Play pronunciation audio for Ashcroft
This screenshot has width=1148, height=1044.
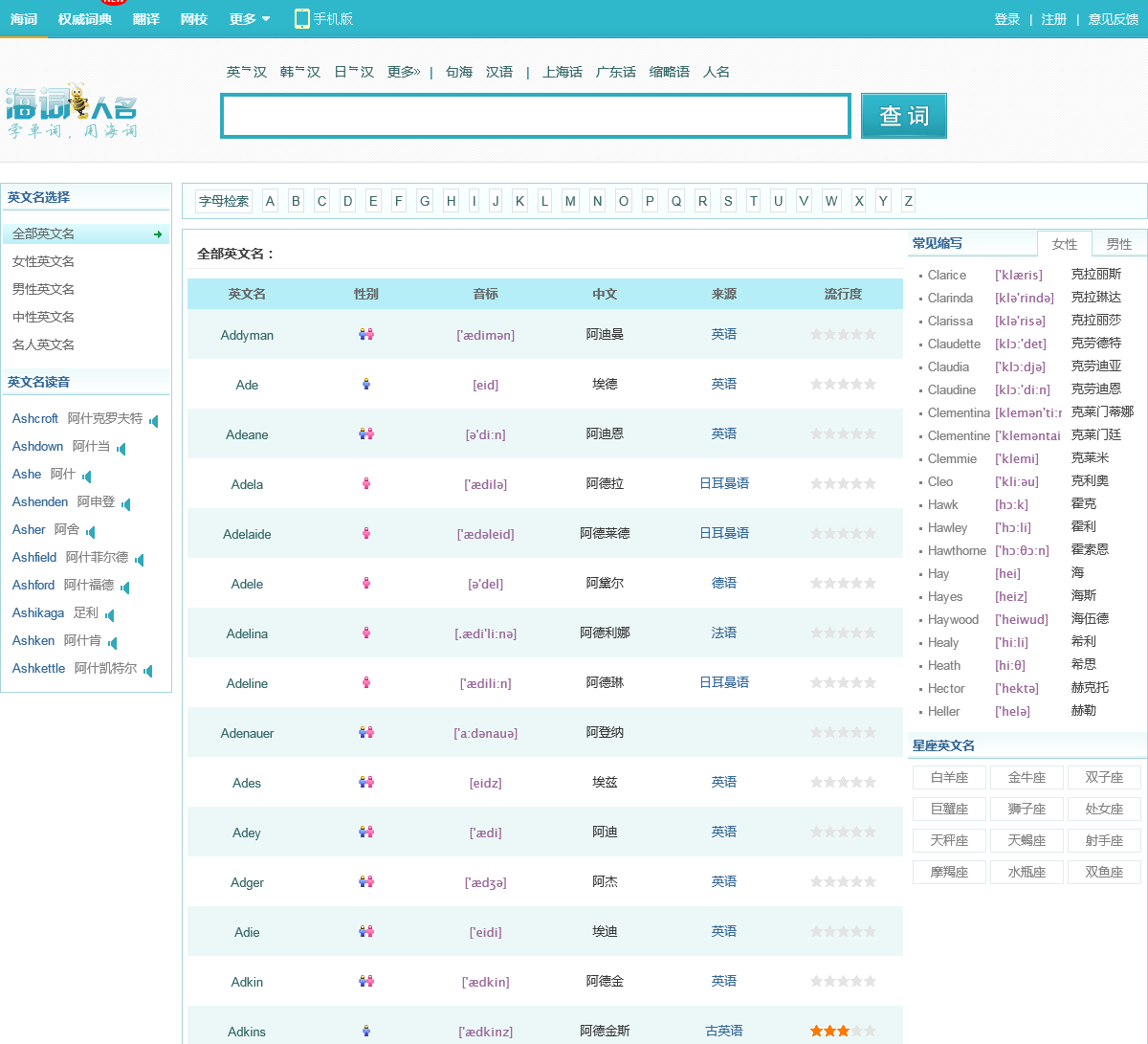[153, 421]
